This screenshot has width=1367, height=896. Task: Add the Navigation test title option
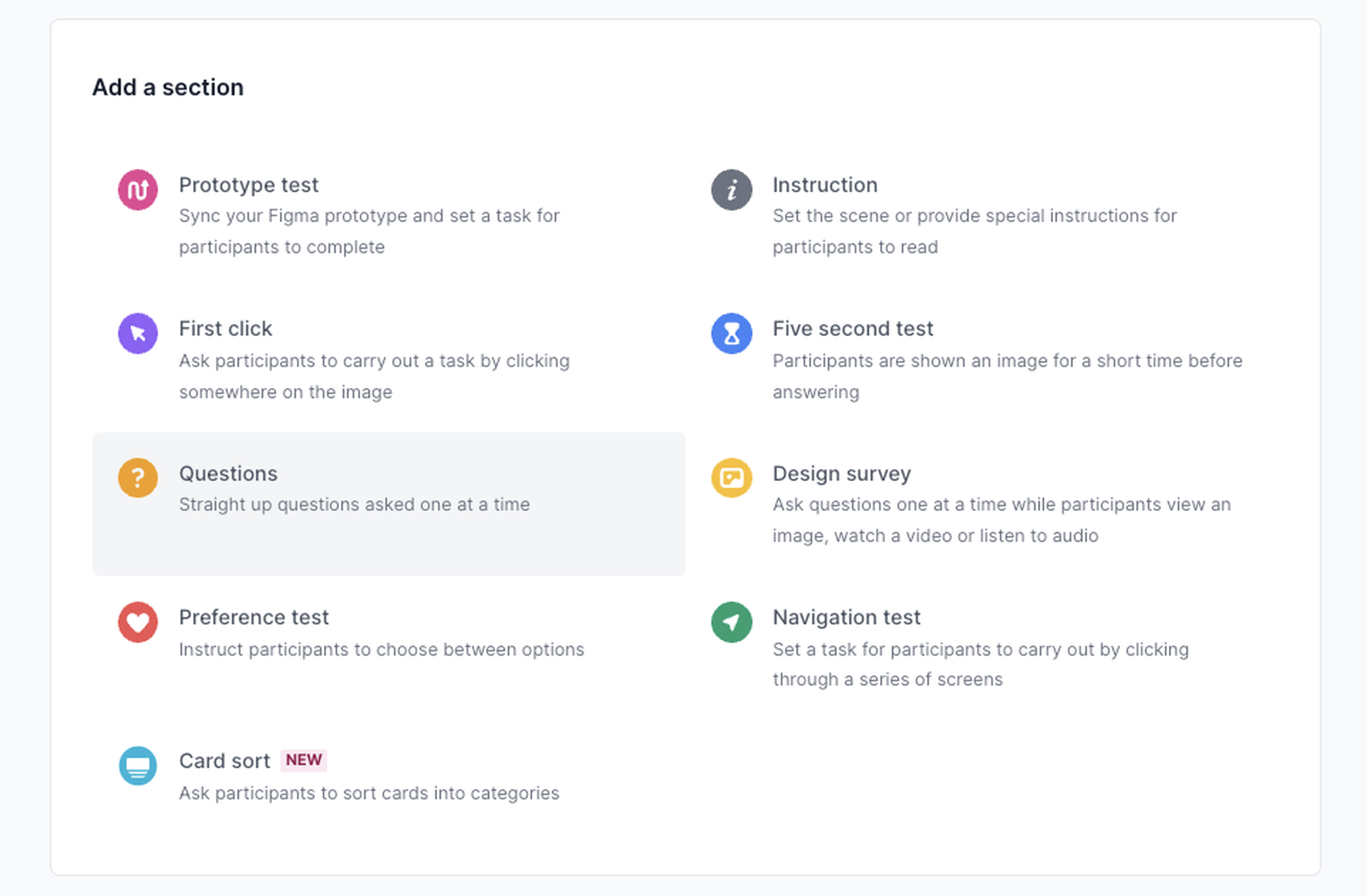click(846, 617)
